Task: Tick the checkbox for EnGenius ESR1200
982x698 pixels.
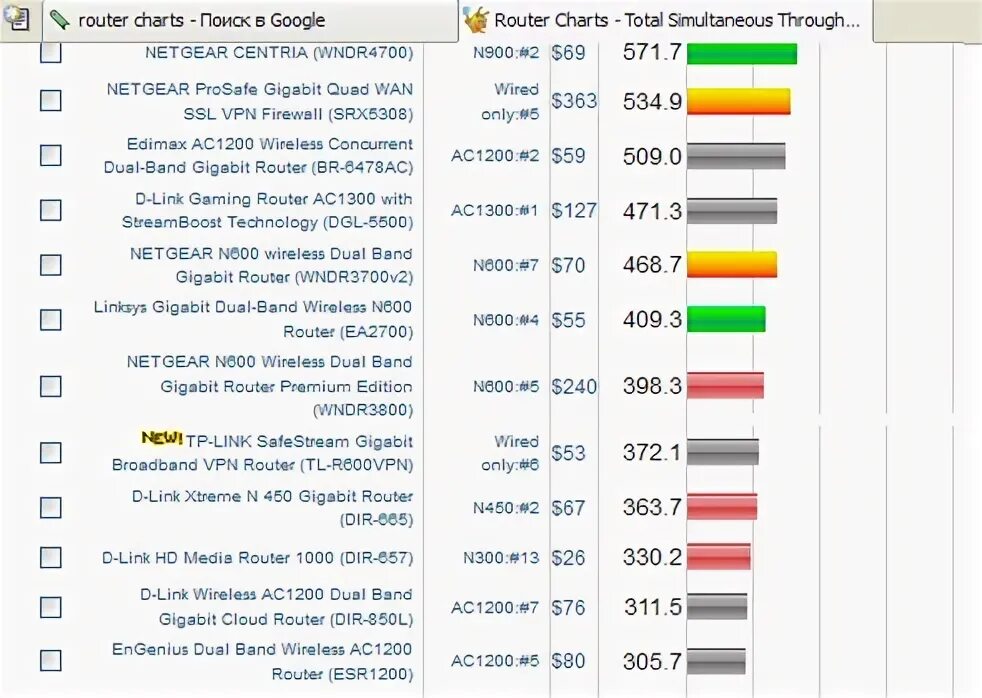Action: point(51,660)
